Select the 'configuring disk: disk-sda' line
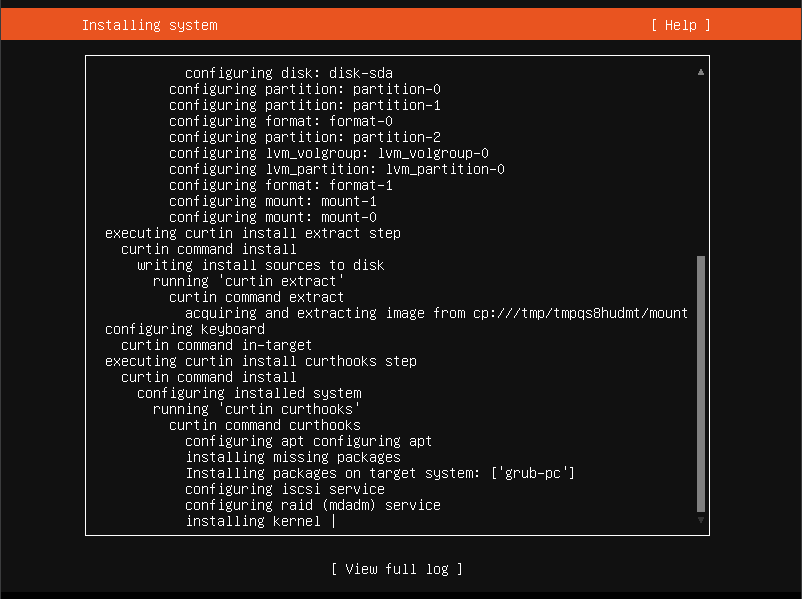 (289, 73)
